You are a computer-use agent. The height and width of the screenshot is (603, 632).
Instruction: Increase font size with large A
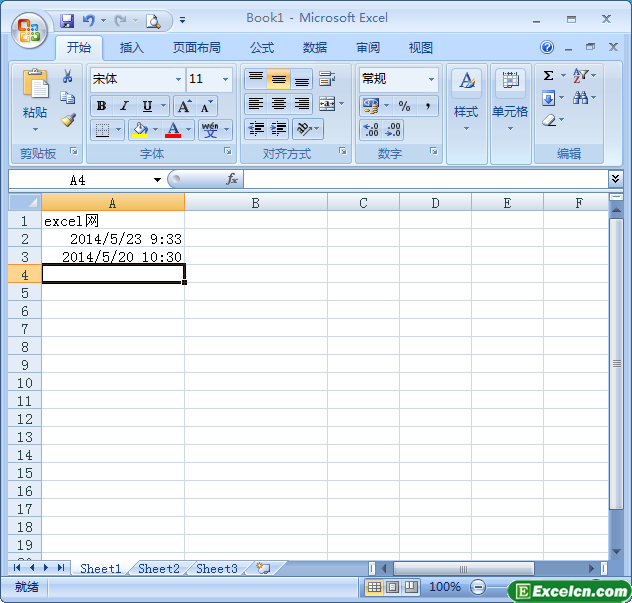185,106
